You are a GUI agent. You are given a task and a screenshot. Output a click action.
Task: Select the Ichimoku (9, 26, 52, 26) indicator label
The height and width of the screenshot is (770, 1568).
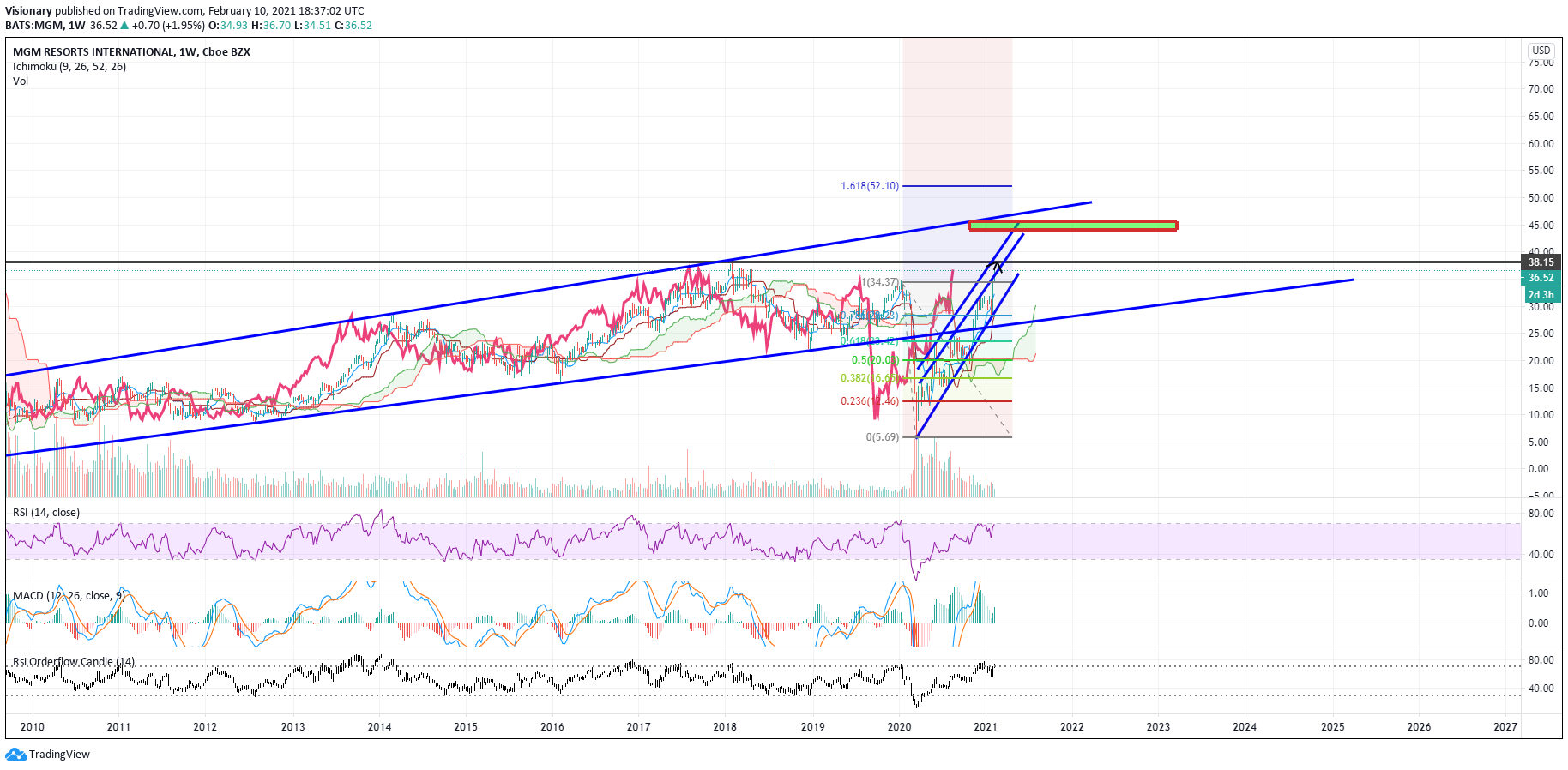click(69, 67)
